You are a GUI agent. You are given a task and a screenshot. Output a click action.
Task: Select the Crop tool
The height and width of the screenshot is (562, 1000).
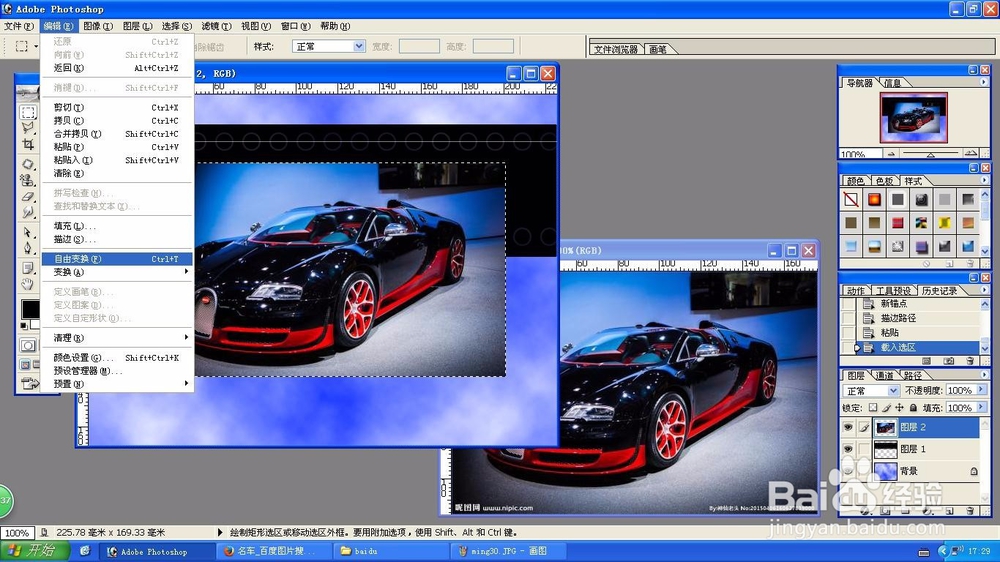(27, 145)
